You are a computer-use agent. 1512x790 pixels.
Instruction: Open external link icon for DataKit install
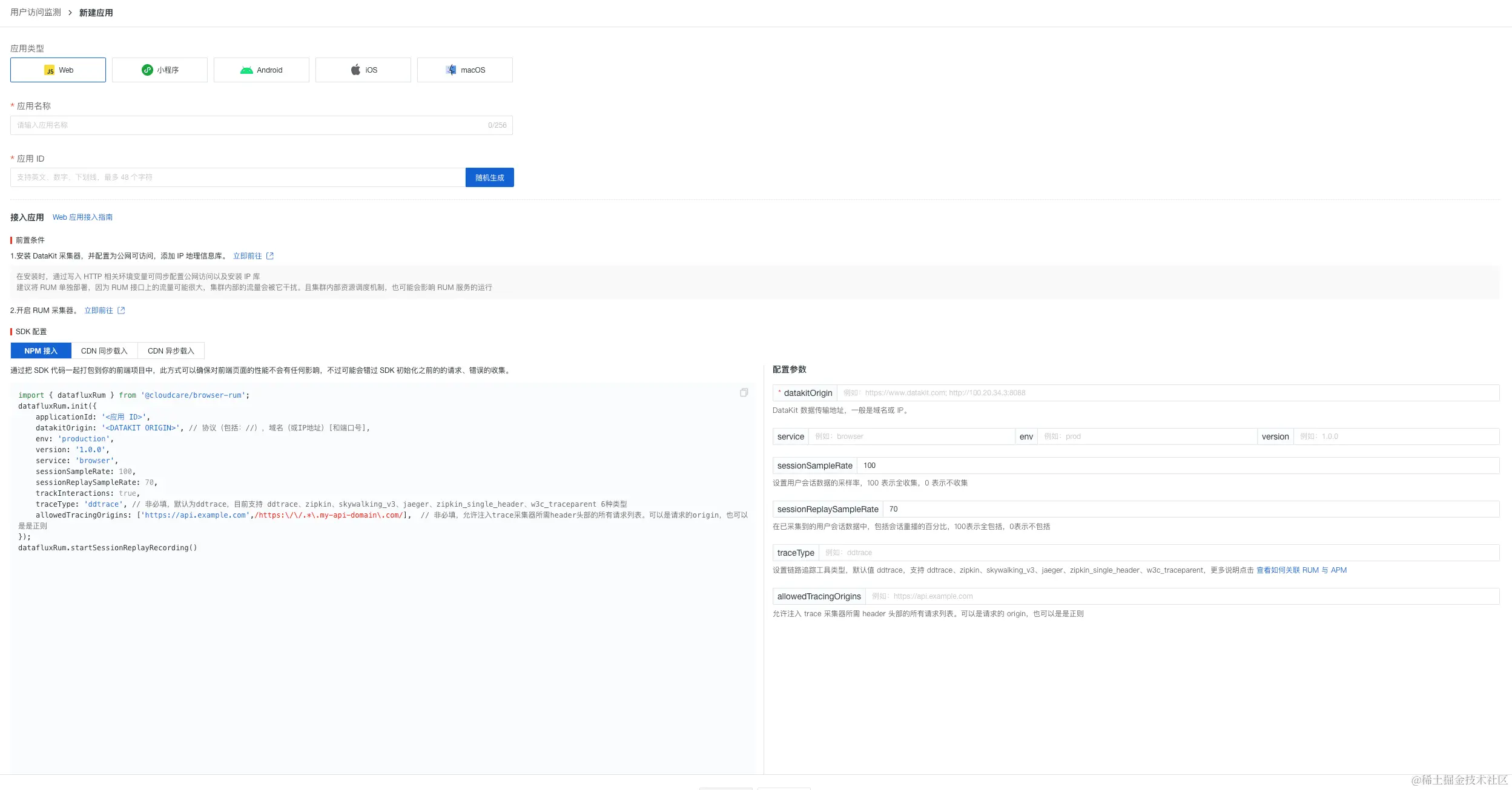270,256
